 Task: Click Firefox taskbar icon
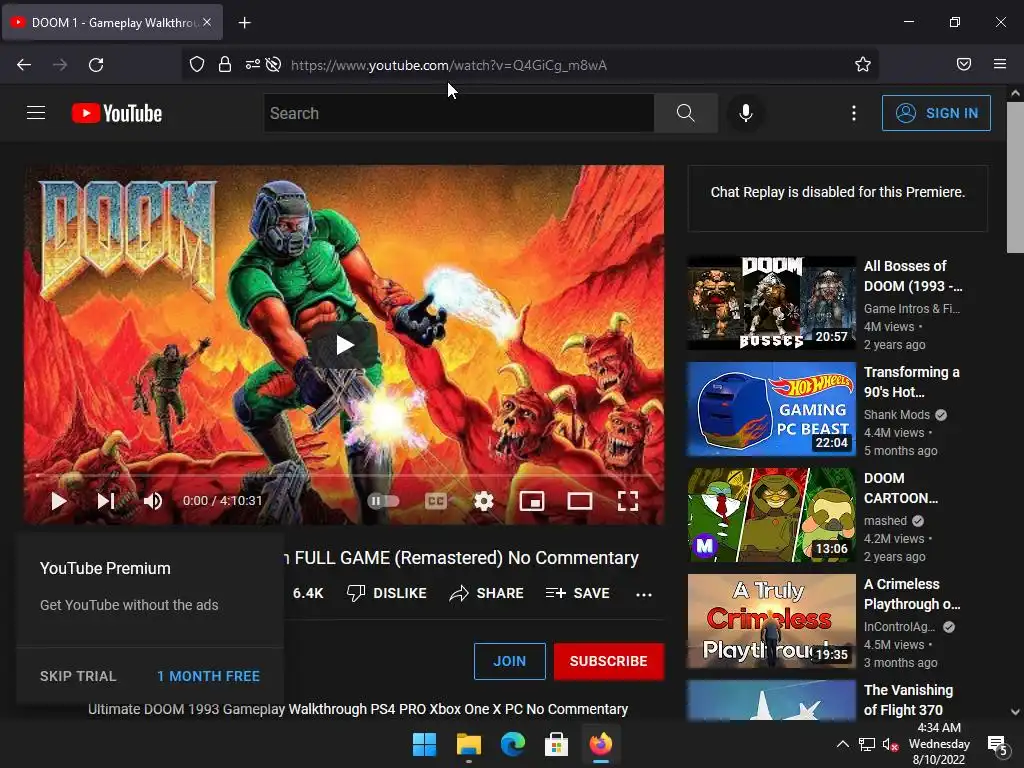[x=601, y=744]
